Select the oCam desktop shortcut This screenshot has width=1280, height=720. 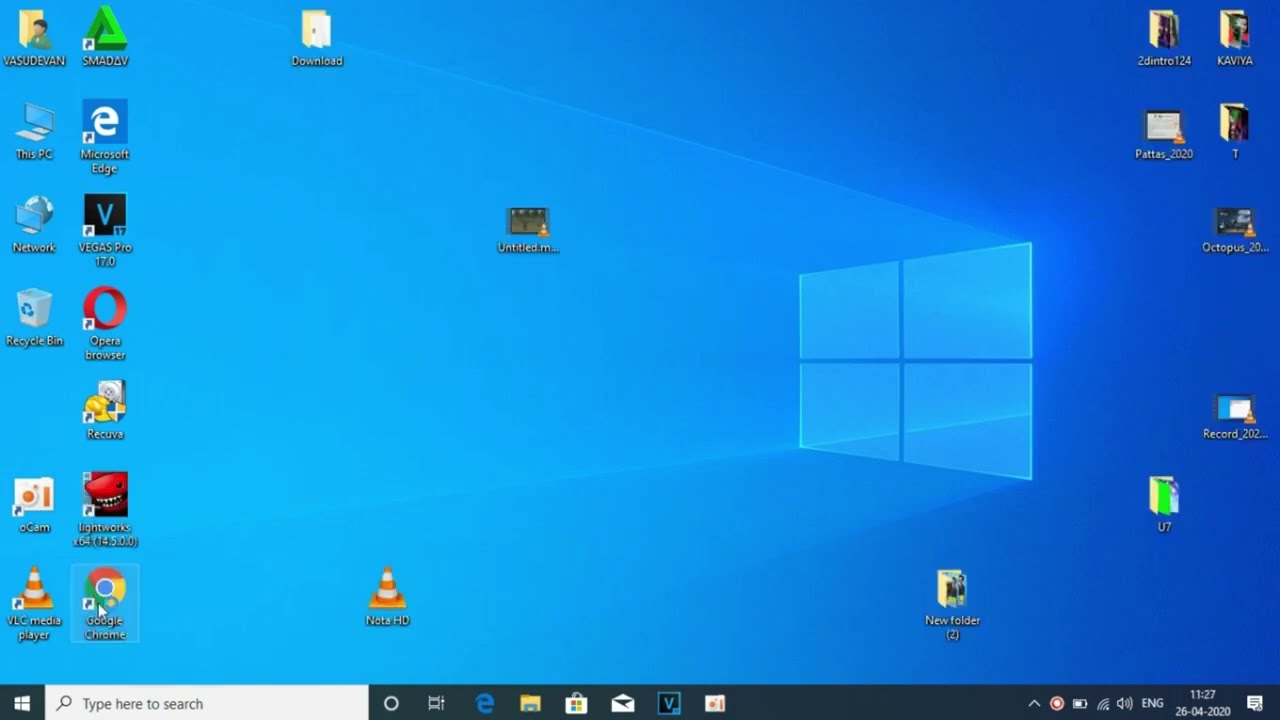34,506
